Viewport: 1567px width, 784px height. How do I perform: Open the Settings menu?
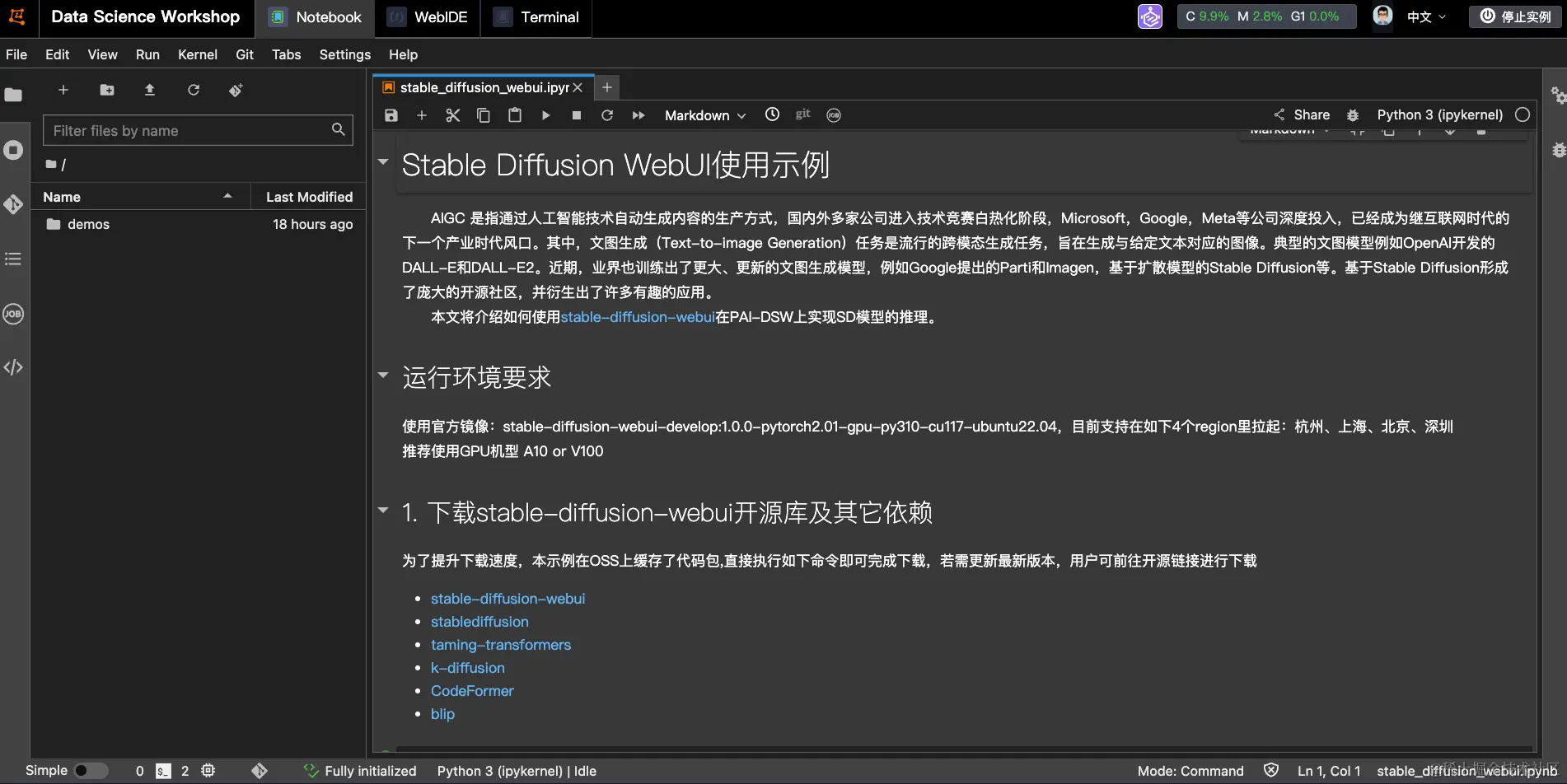click(345, 54)
